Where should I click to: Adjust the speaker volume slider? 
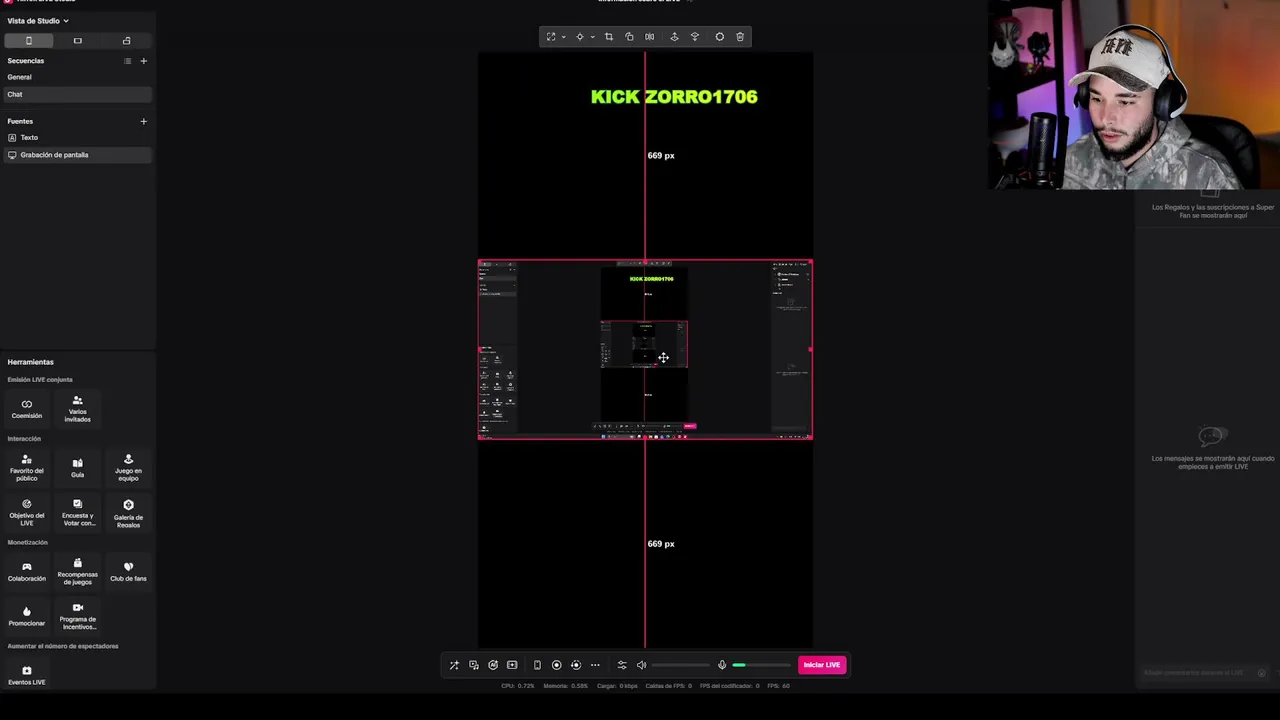681,665
